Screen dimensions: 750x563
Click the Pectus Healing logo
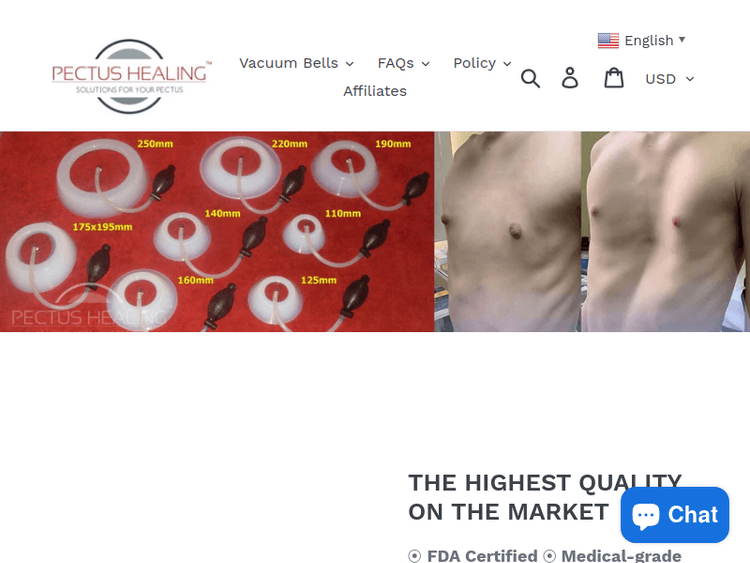(x=129, y=77)
